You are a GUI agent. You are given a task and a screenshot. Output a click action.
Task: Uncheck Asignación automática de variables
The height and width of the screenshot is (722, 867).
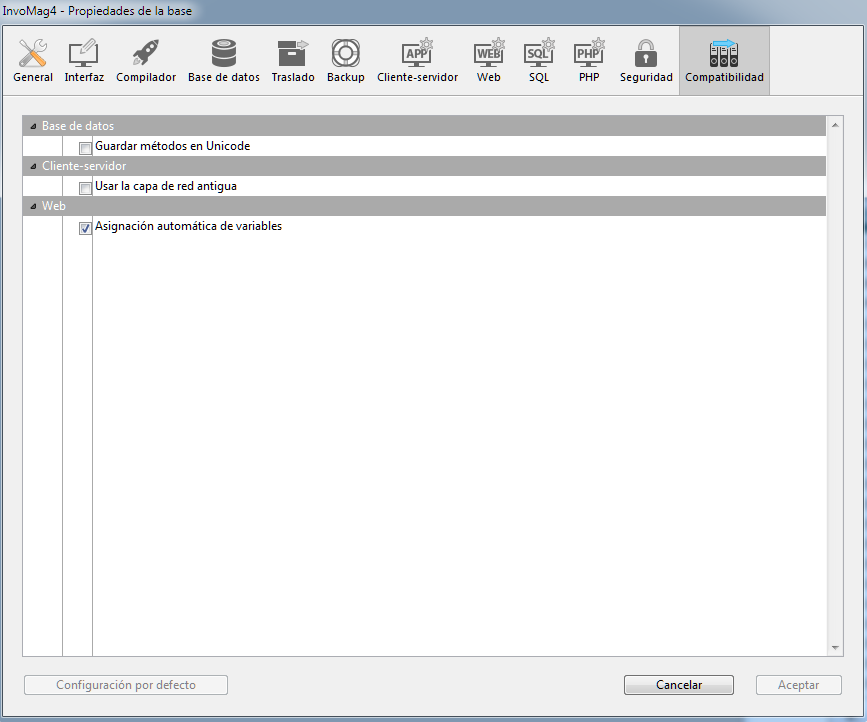[85, 228]
